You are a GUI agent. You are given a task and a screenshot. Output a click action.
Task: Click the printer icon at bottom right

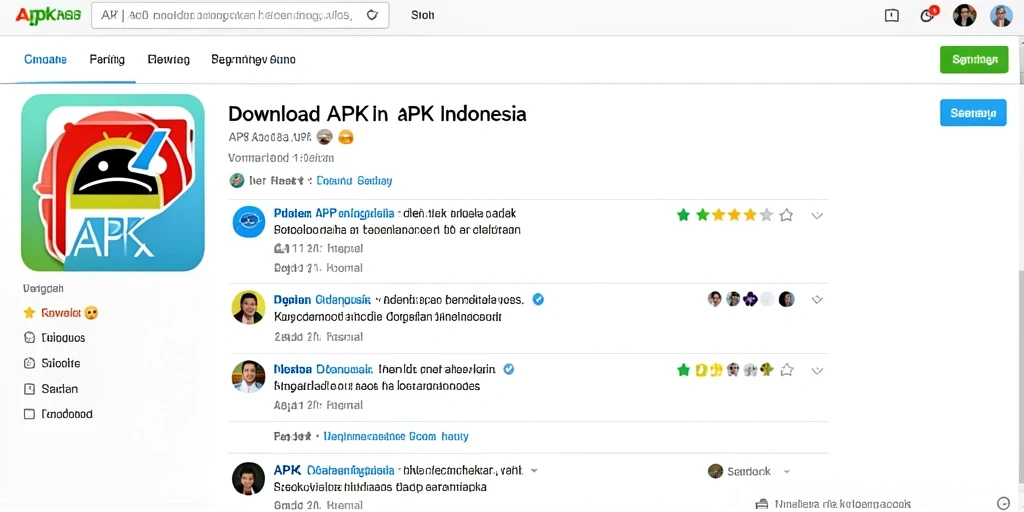coord(761,504)
